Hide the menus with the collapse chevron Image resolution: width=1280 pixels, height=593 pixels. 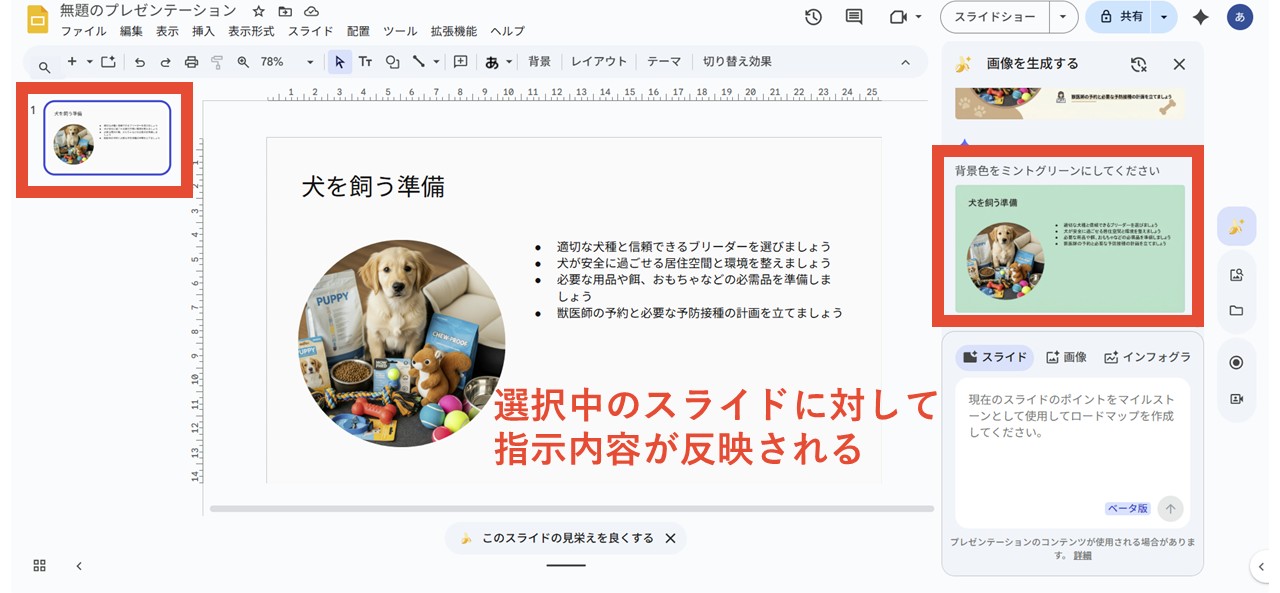click(906, 62)
